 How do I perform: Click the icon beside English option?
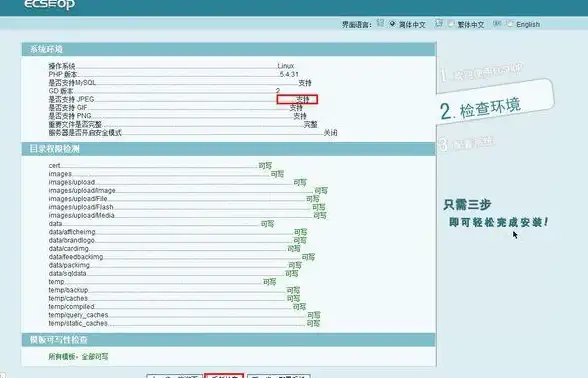497,23
